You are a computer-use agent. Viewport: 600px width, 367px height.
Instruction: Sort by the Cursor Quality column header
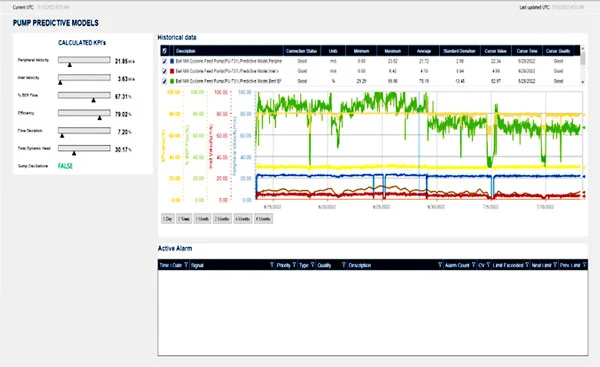point(558,51)
